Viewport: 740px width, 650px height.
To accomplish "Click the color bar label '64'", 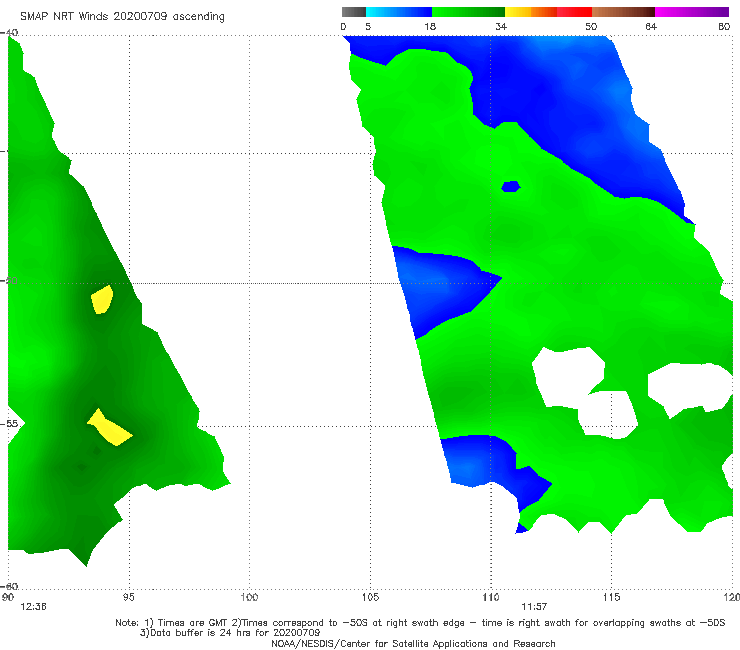I will pos(651,26).
